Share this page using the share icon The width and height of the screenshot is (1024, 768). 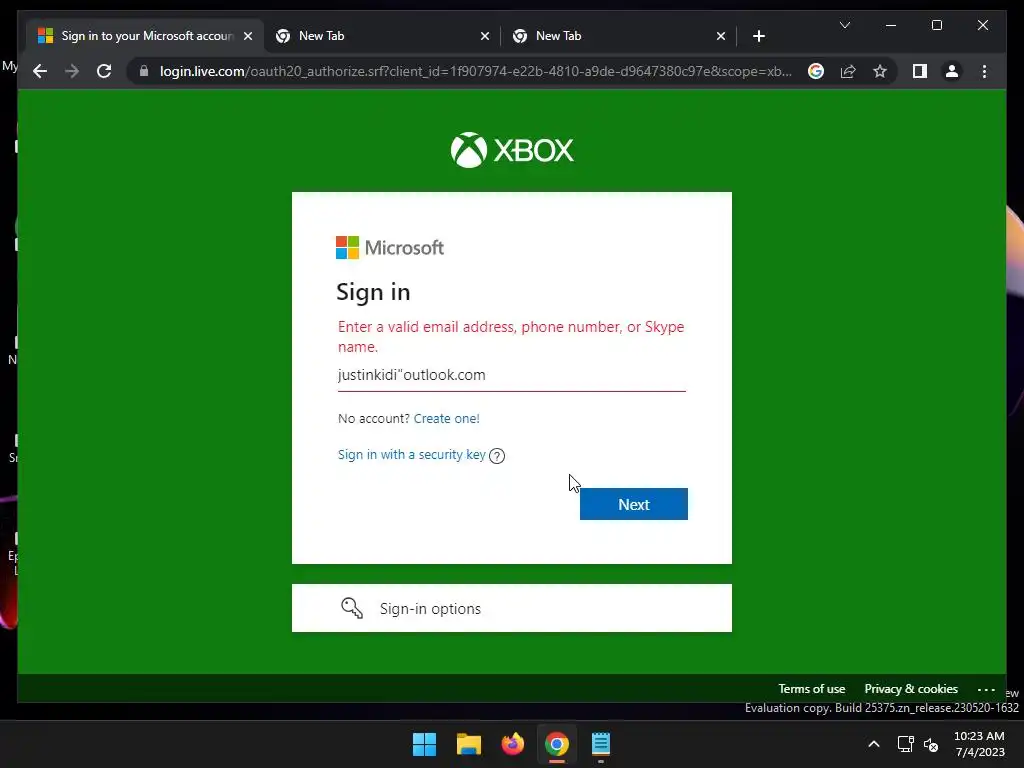[x=848, y=71]
